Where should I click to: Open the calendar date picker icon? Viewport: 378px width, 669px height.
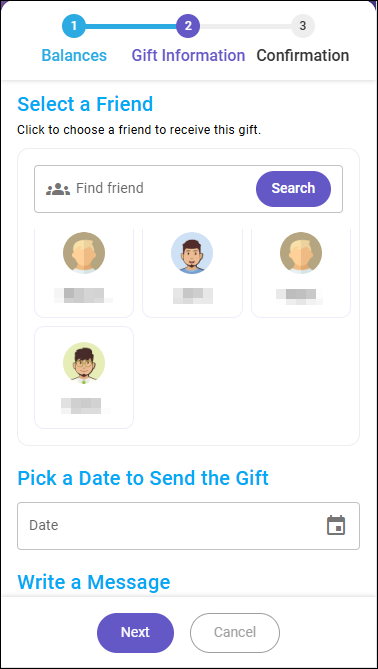pos(336,525)
